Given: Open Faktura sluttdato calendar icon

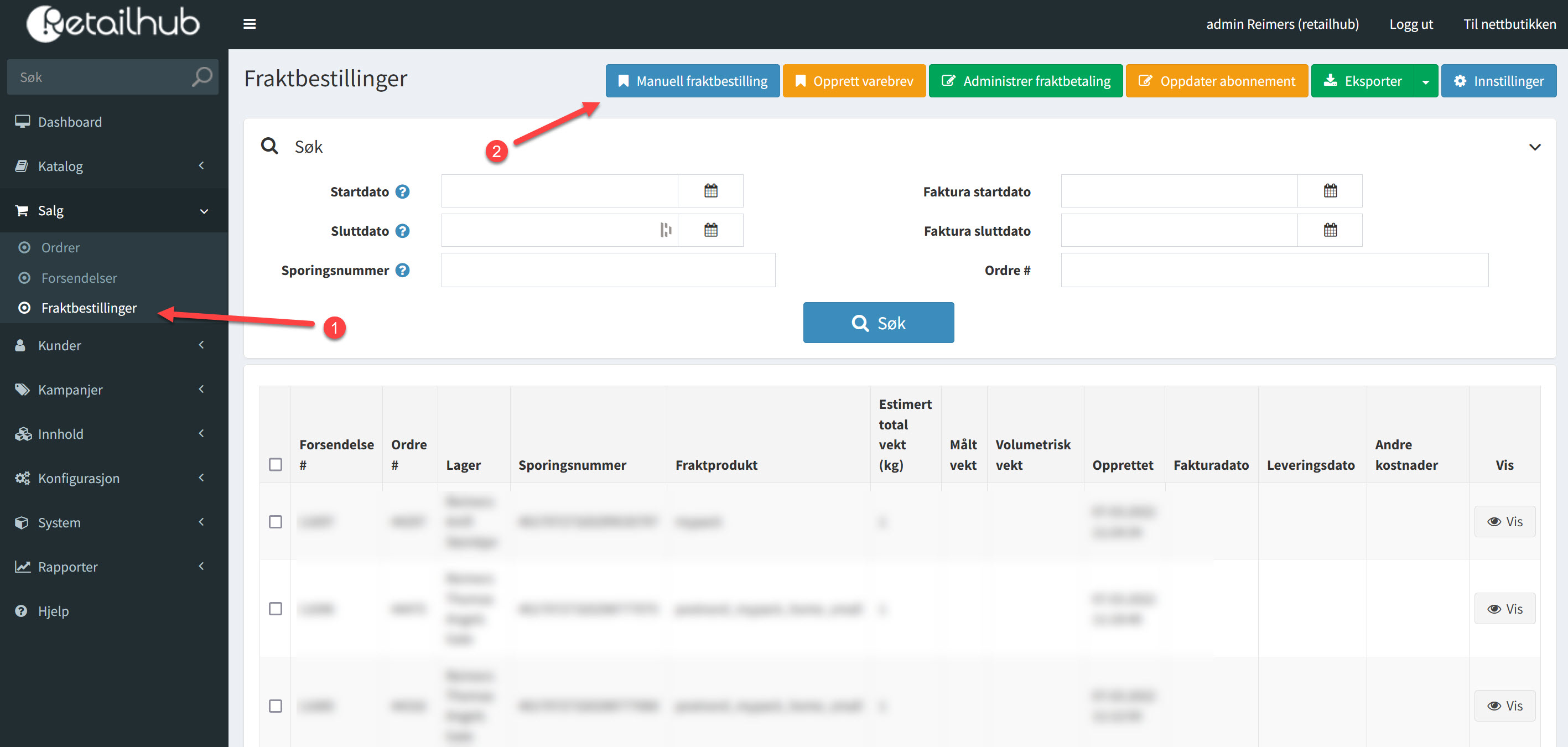Looking at the screenshot, I should click(x=1330, y=230).
